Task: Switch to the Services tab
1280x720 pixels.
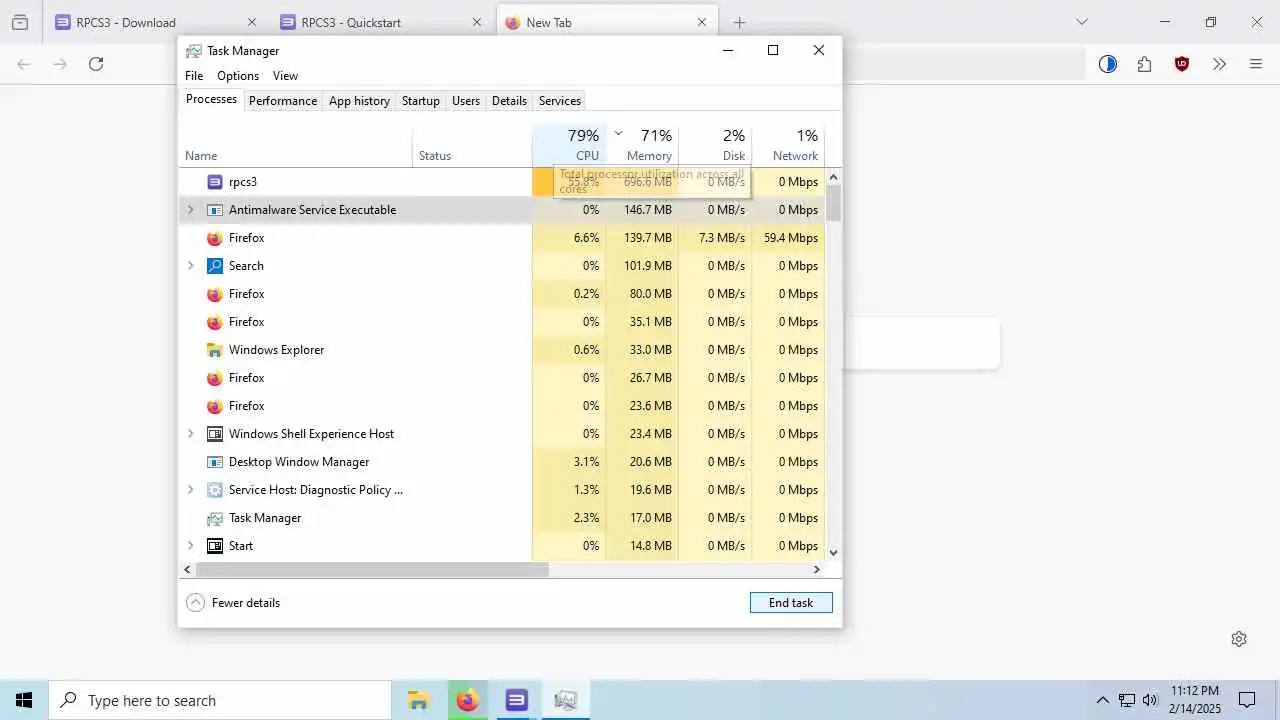Action: [x=559, y=101]
